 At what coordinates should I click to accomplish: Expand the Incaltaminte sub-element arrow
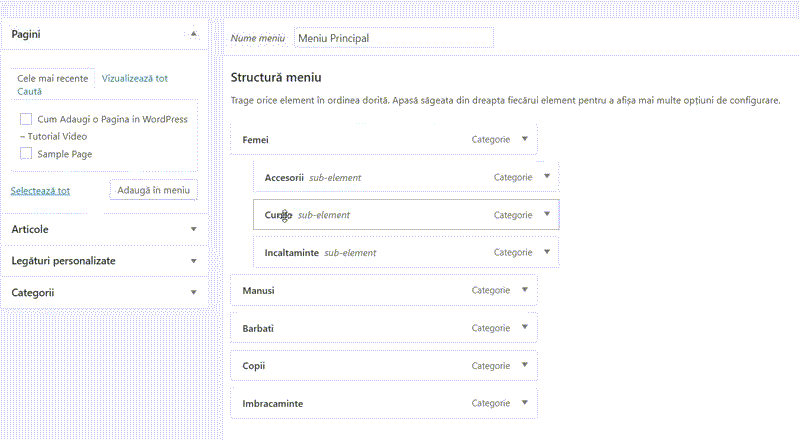tap(546, 252)
